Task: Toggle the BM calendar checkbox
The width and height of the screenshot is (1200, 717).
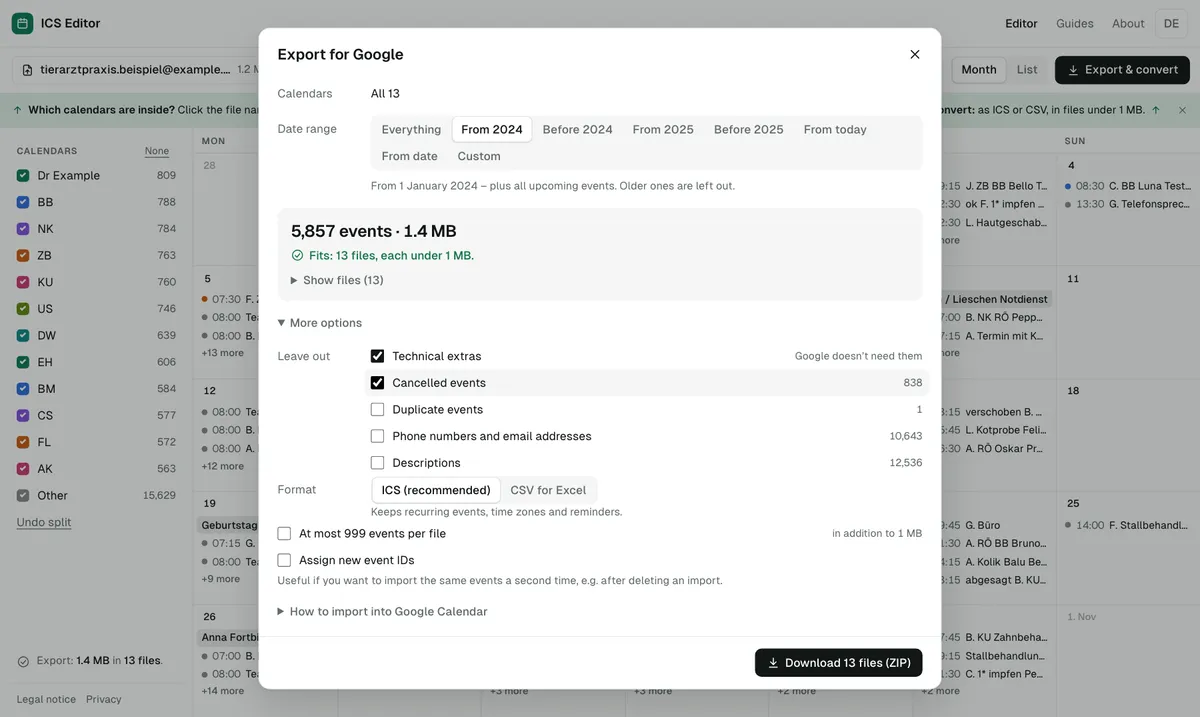Action: pyautogui.click(x=23, y=388)
